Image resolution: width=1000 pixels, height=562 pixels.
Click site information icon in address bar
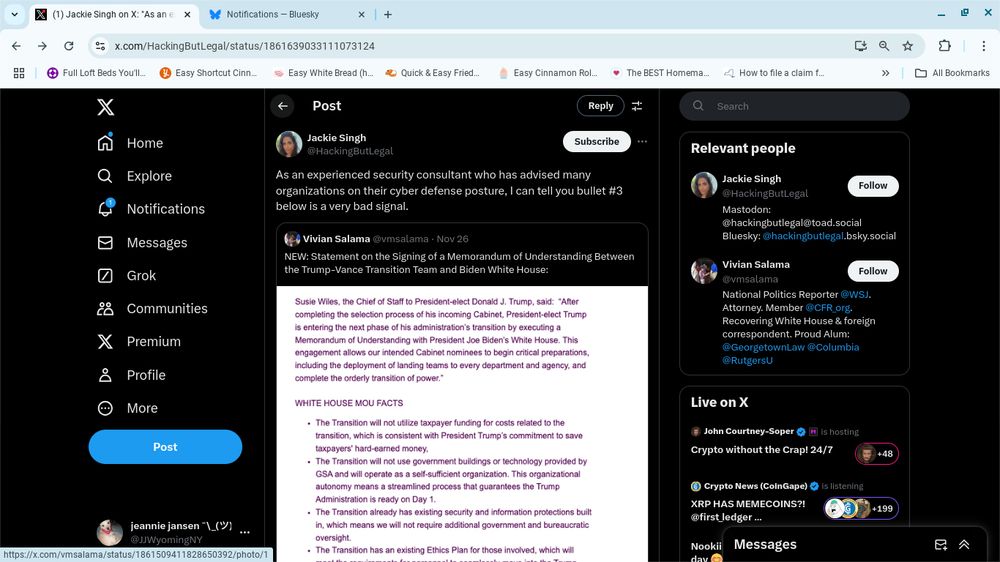(100, 46)
